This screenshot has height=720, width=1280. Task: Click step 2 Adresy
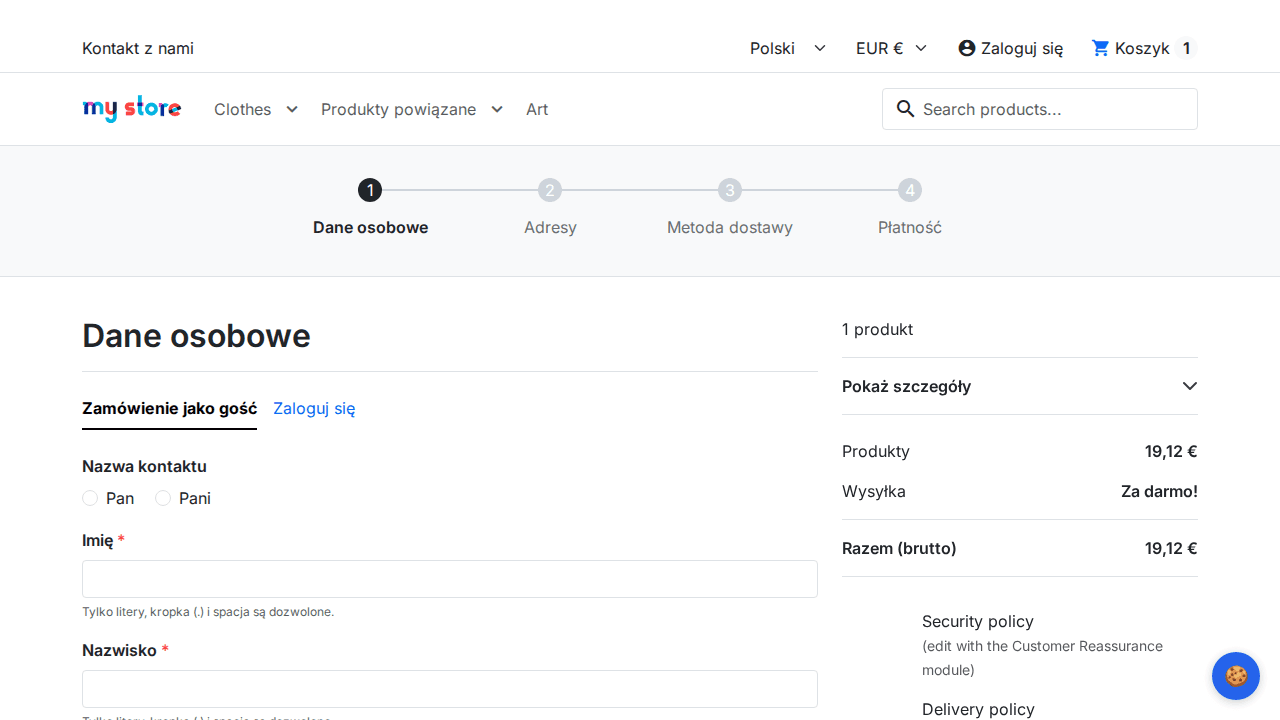point(550,208)
